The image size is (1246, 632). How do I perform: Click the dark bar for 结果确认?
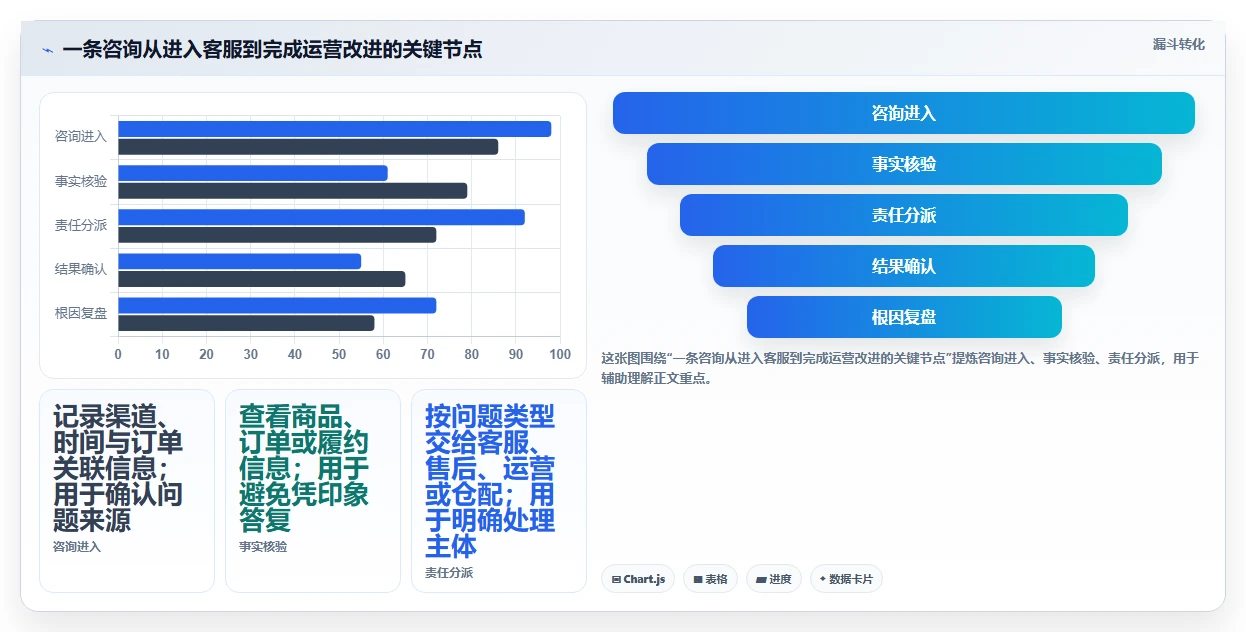click(262, 279)
